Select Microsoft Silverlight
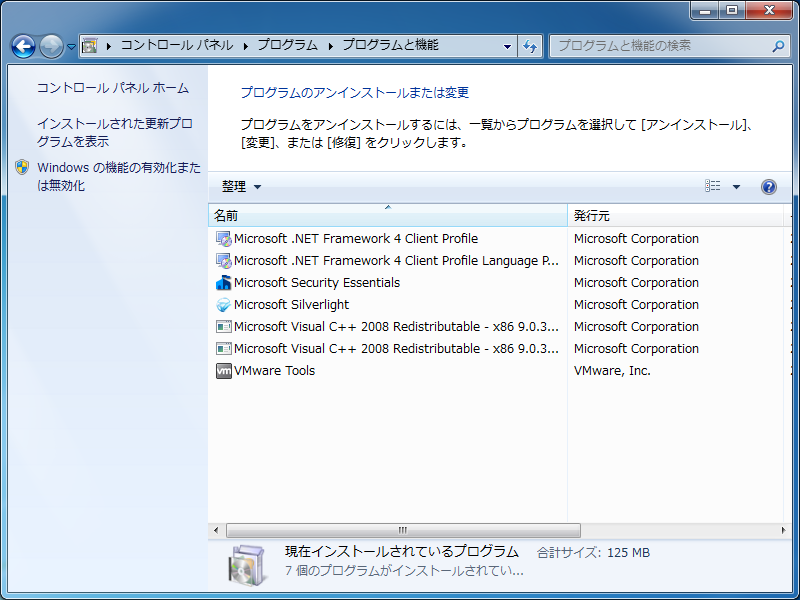This screenshot has width=800, height=600. pyautogui.click(x=291, y=305)
